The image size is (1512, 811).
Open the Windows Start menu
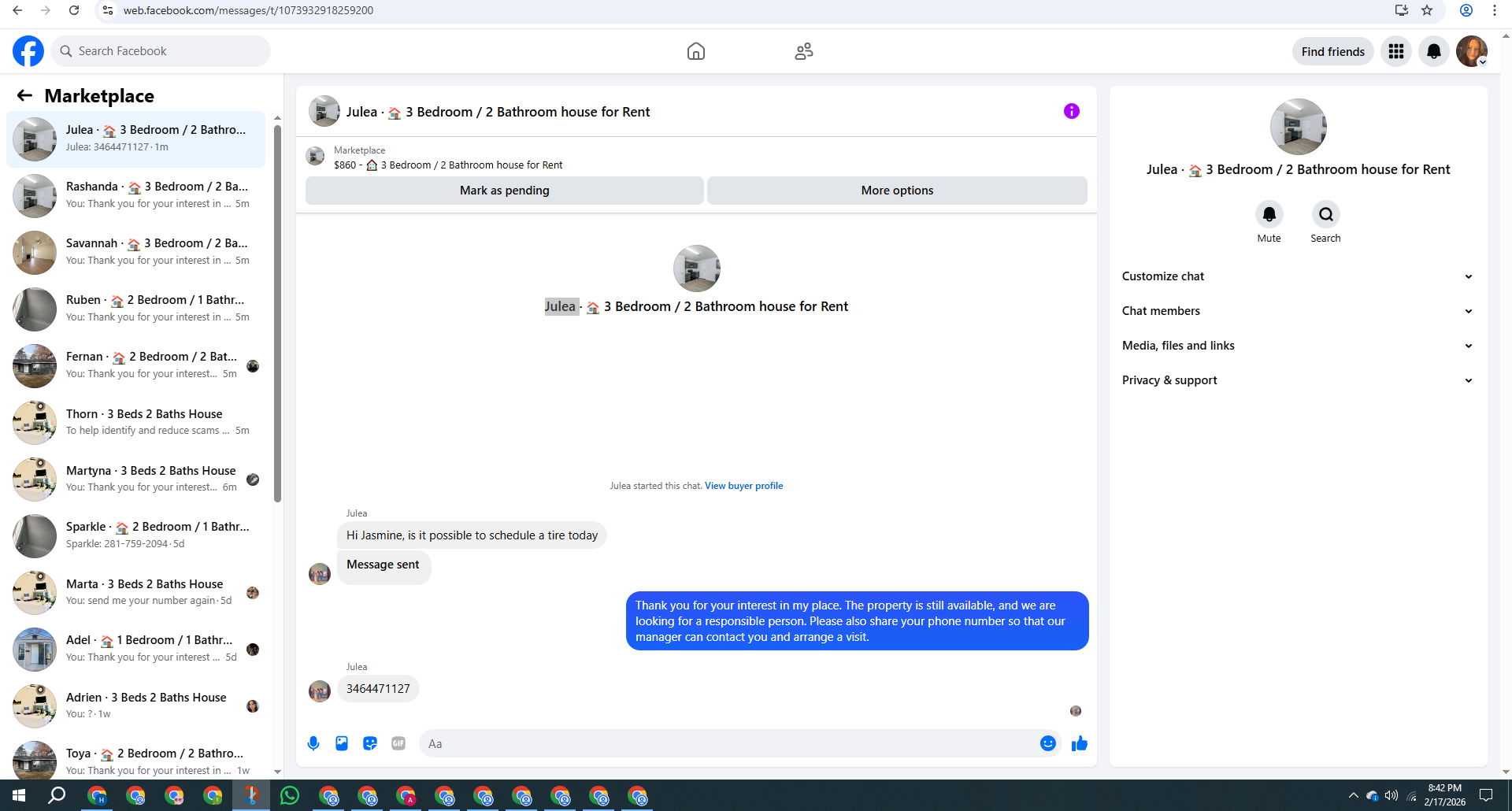pos(19,795)
